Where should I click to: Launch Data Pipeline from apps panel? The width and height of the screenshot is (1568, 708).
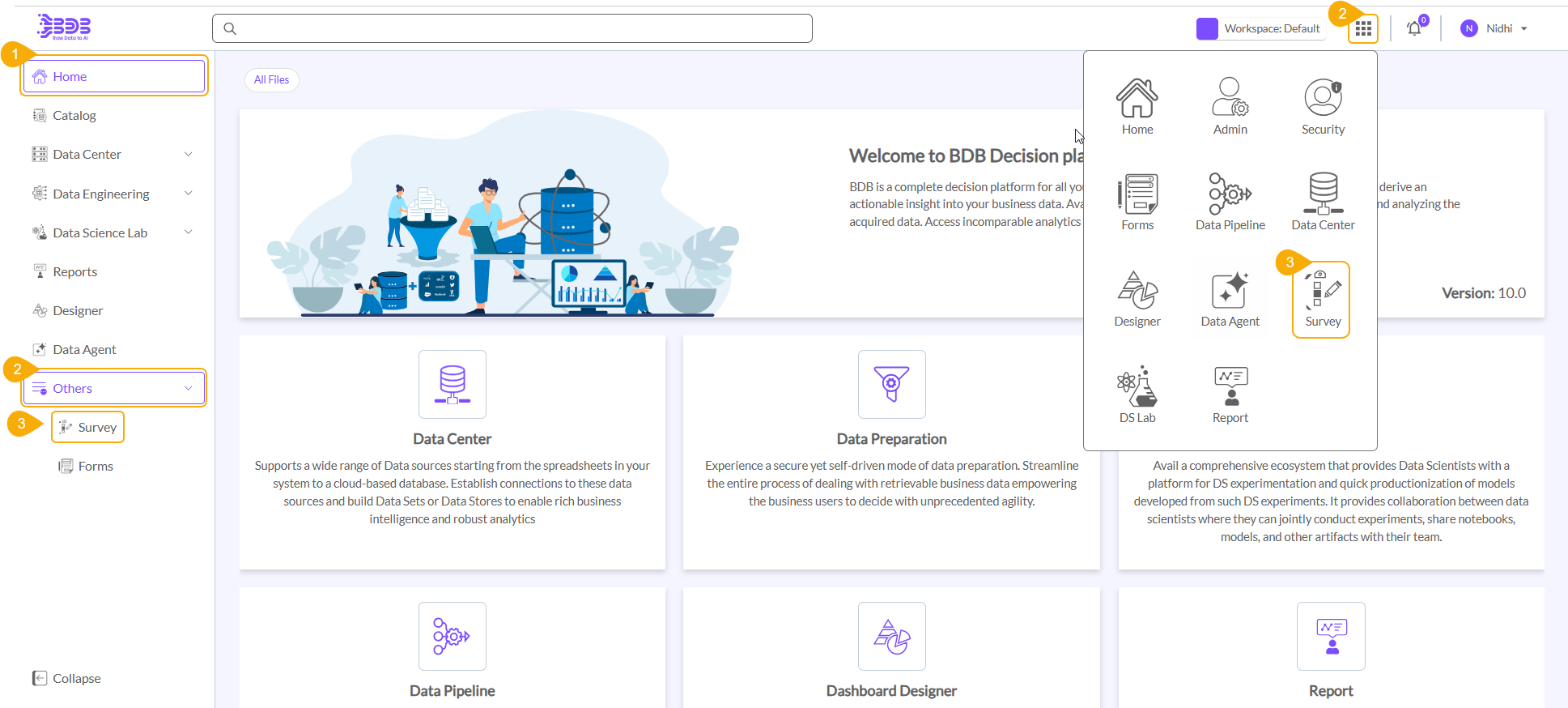(1230, 203)
